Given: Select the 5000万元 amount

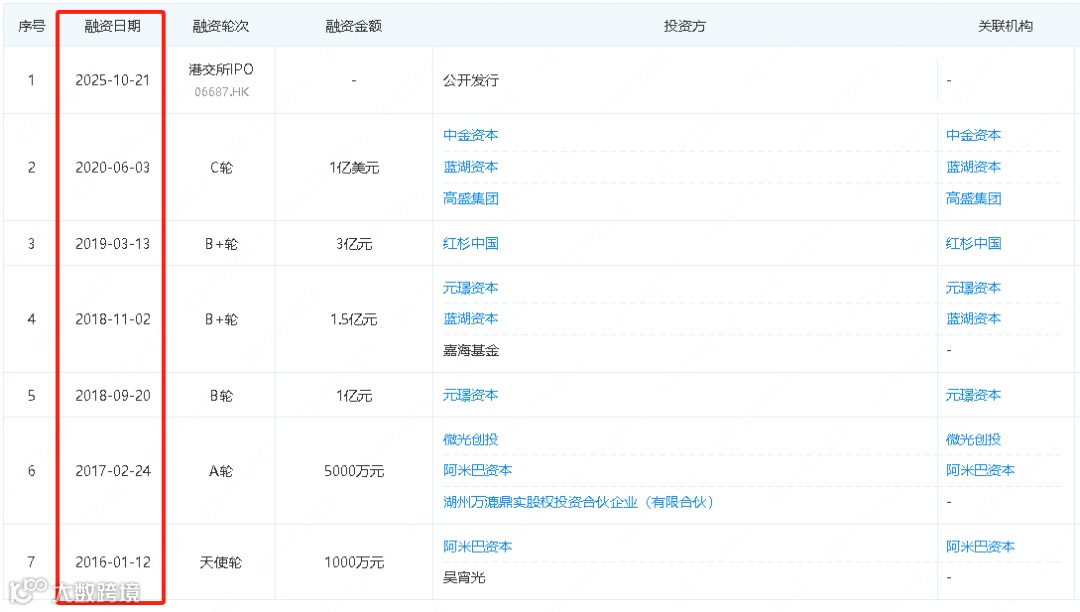Looking at the screenshot, I should click(x=354, y=471).
